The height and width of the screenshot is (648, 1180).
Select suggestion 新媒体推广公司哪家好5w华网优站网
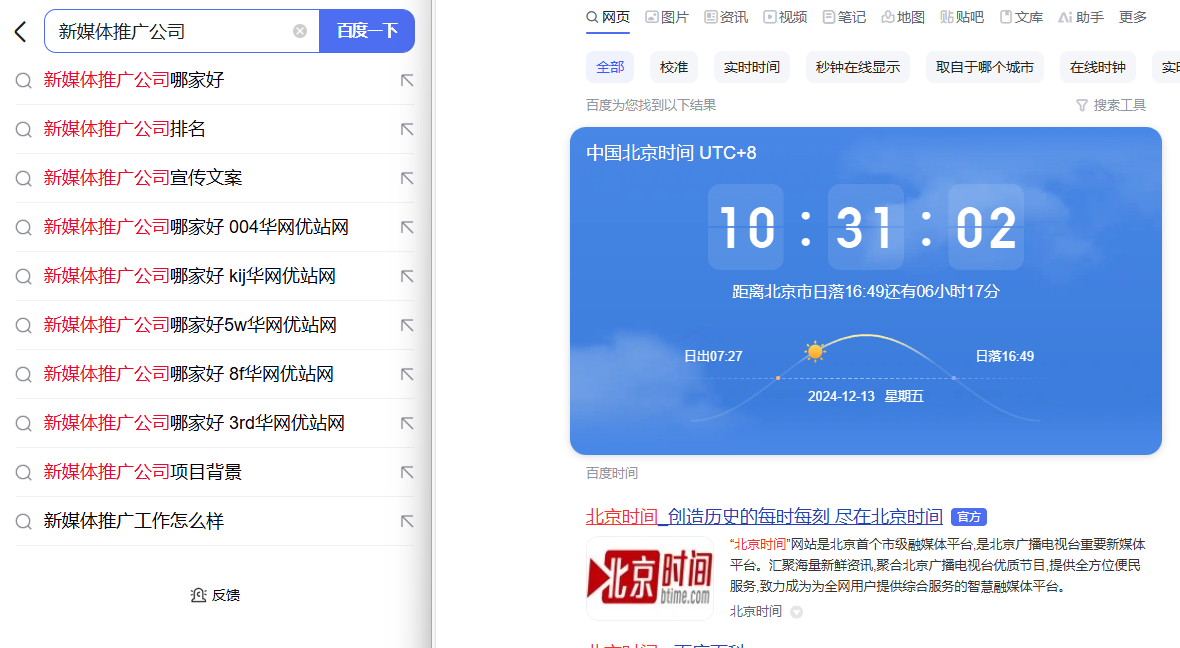(214, 324)
